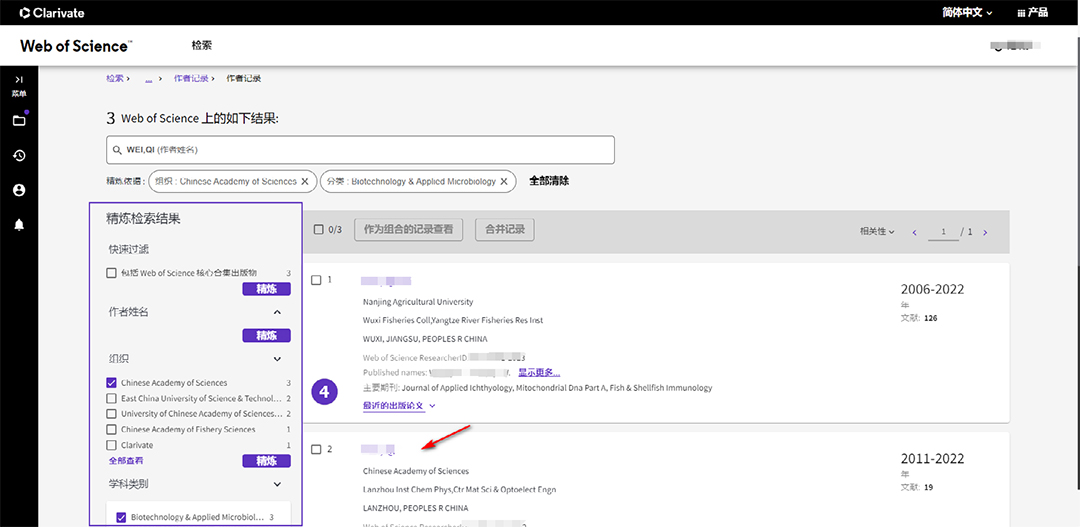Remove Biotechnology & Applied Microbiology filter chip
Screen dimensions: 1080x527
click(x=503, y=181)
